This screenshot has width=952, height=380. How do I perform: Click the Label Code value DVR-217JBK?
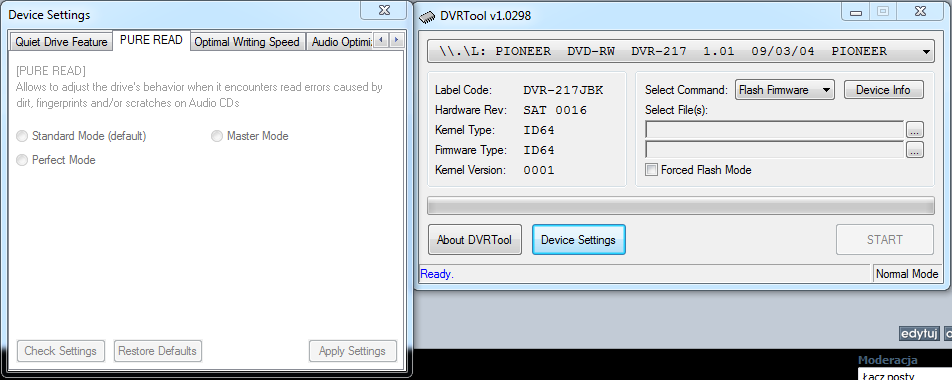(563, 90)
